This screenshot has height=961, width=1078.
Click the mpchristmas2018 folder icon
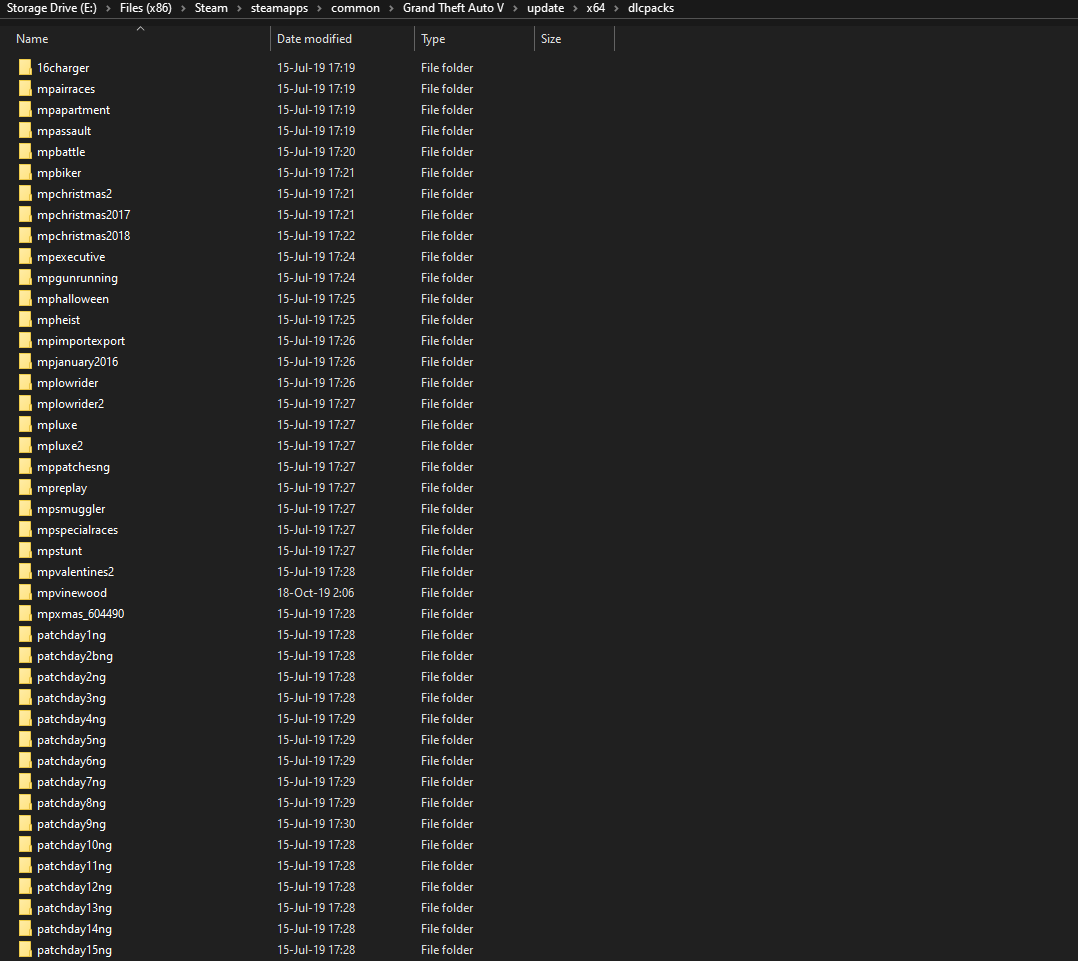tap(25, 236)
